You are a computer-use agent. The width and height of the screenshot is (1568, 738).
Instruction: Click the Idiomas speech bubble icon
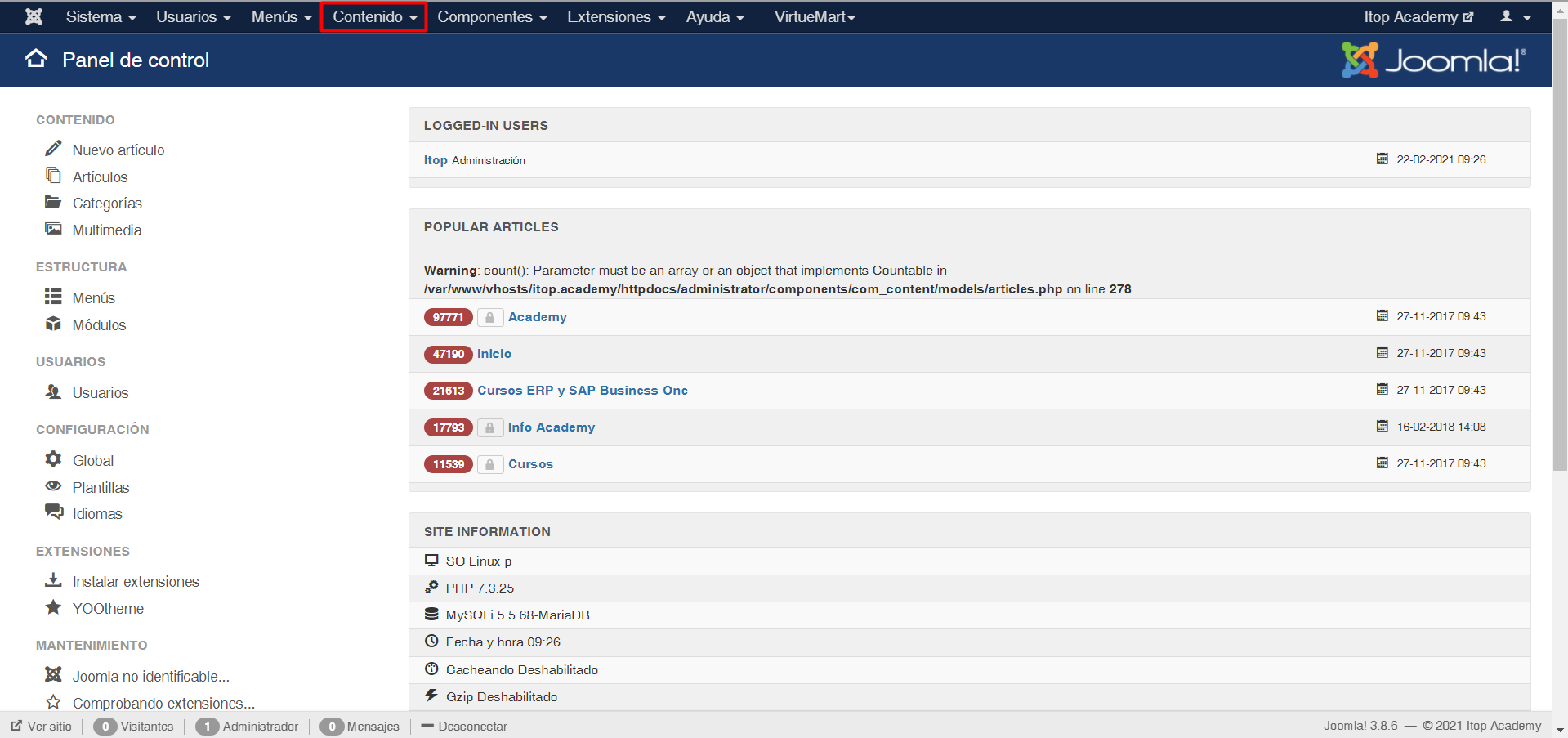click(x=53, y=512)
